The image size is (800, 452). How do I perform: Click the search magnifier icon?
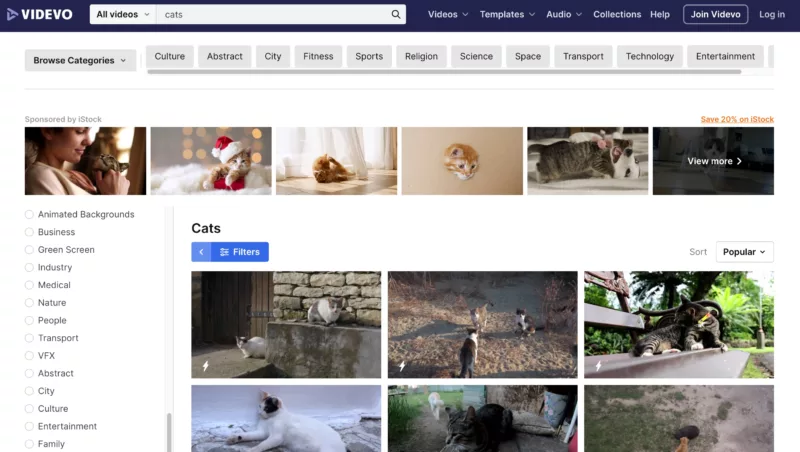[x=396, y=15]
